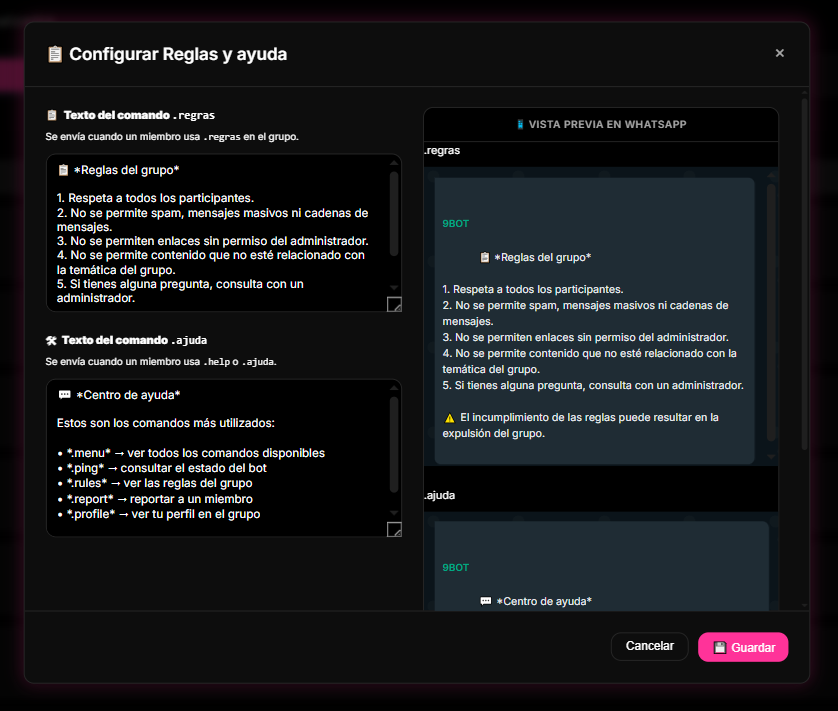Click the warning triangle icon in preview

[449, 418]
